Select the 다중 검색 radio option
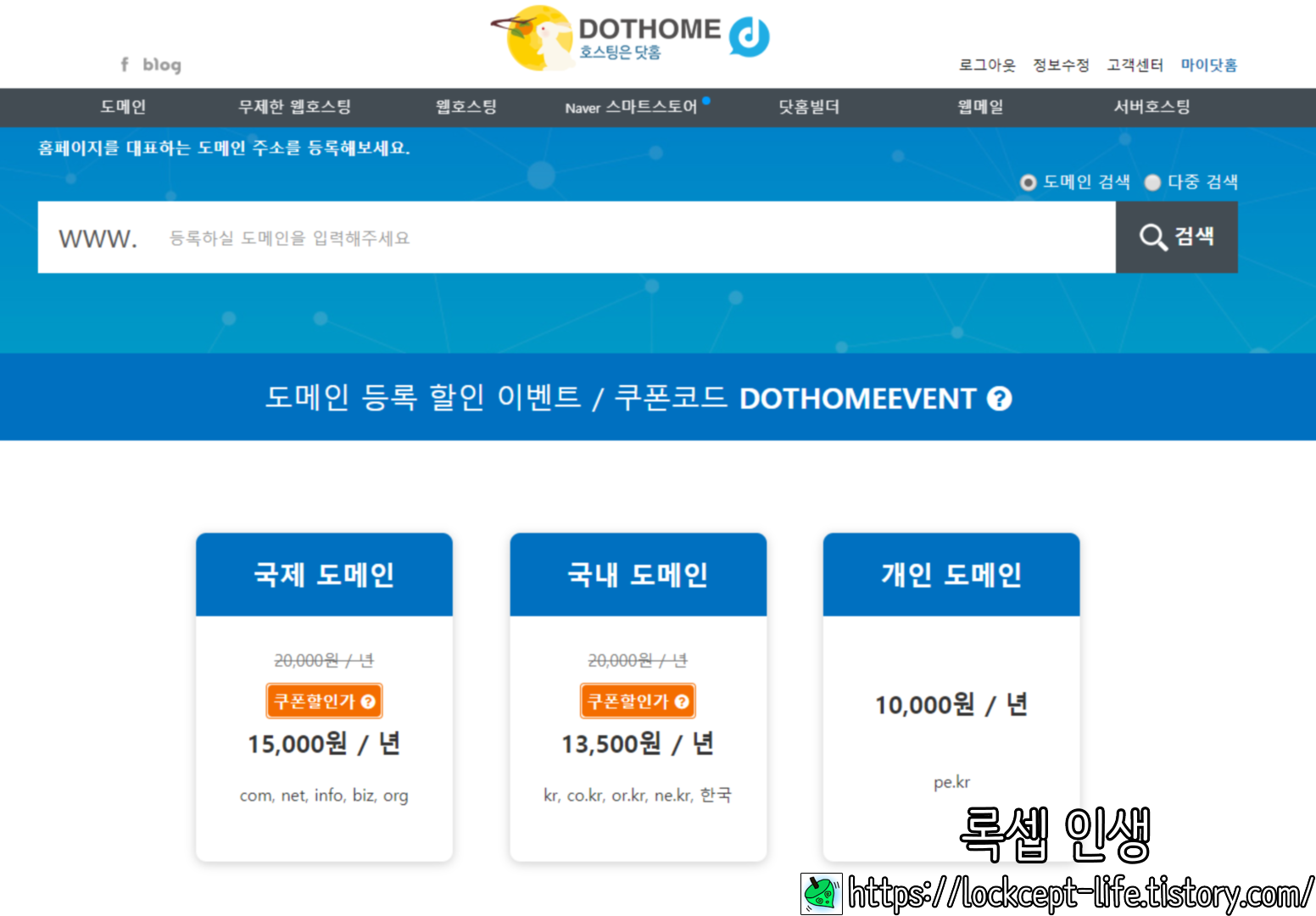The image size is (1316, 916). point(1152,182)
